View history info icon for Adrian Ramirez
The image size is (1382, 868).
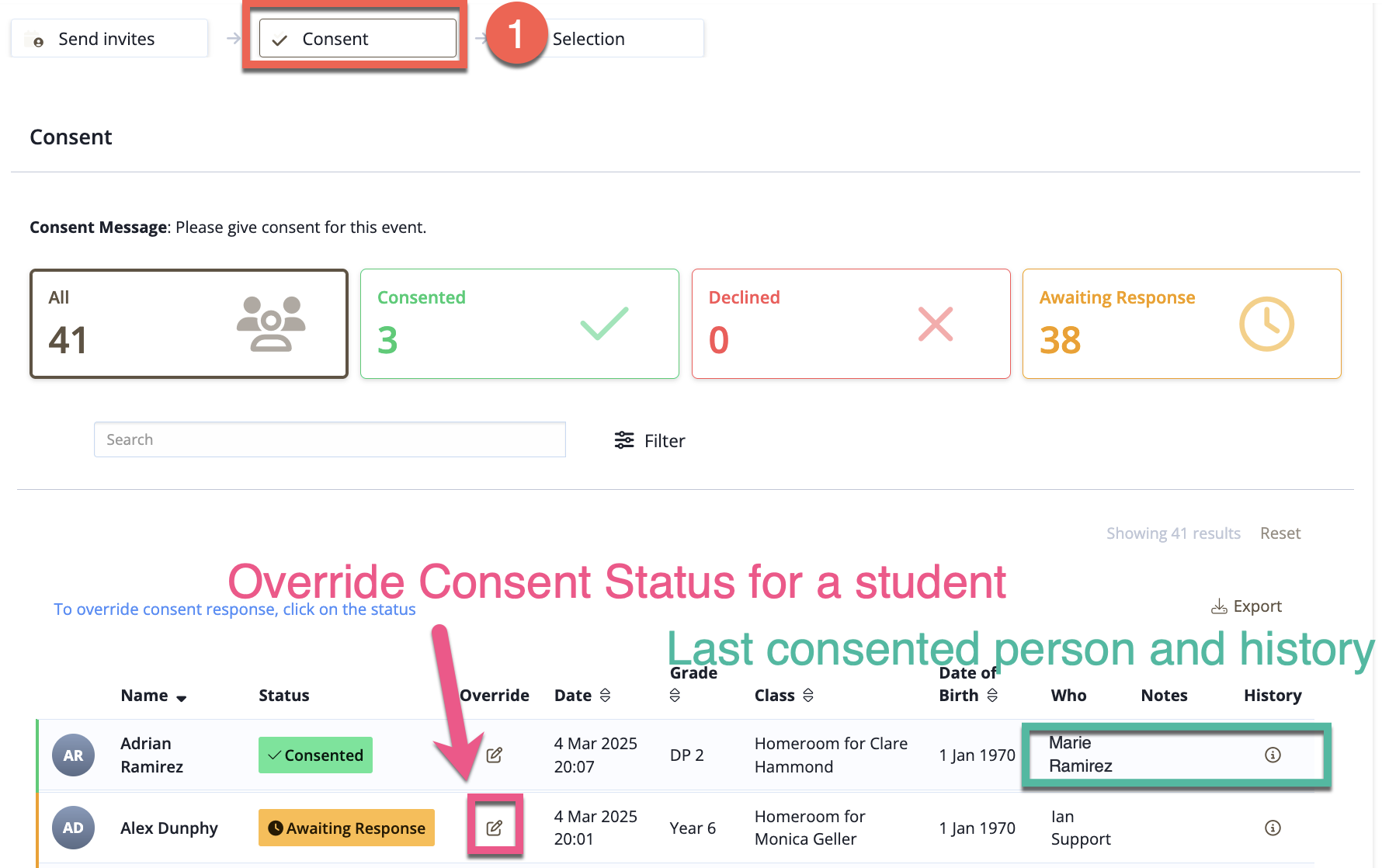(1273, 755)
